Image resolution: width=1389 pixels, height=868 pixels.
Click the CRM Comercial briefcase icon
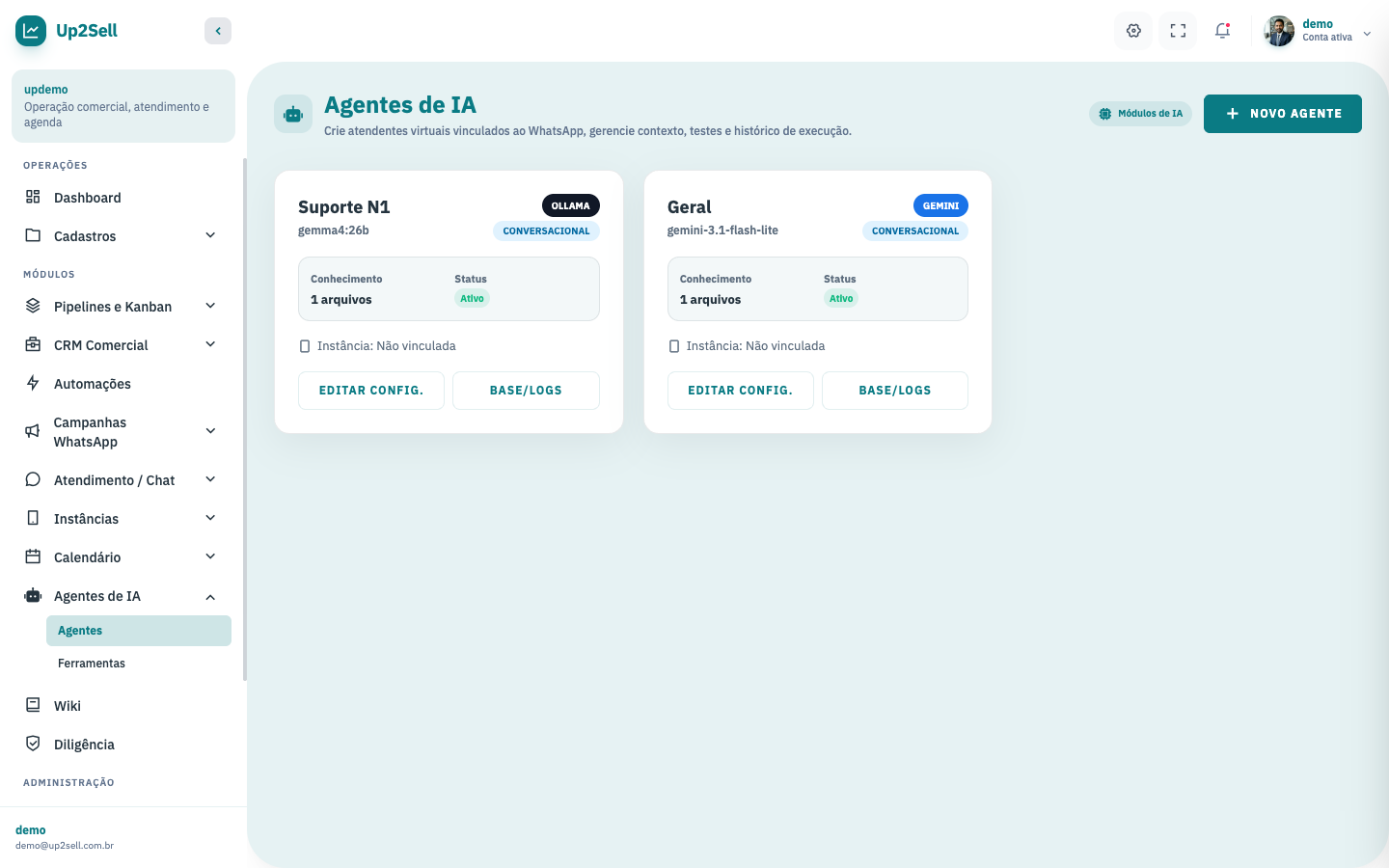33,344
